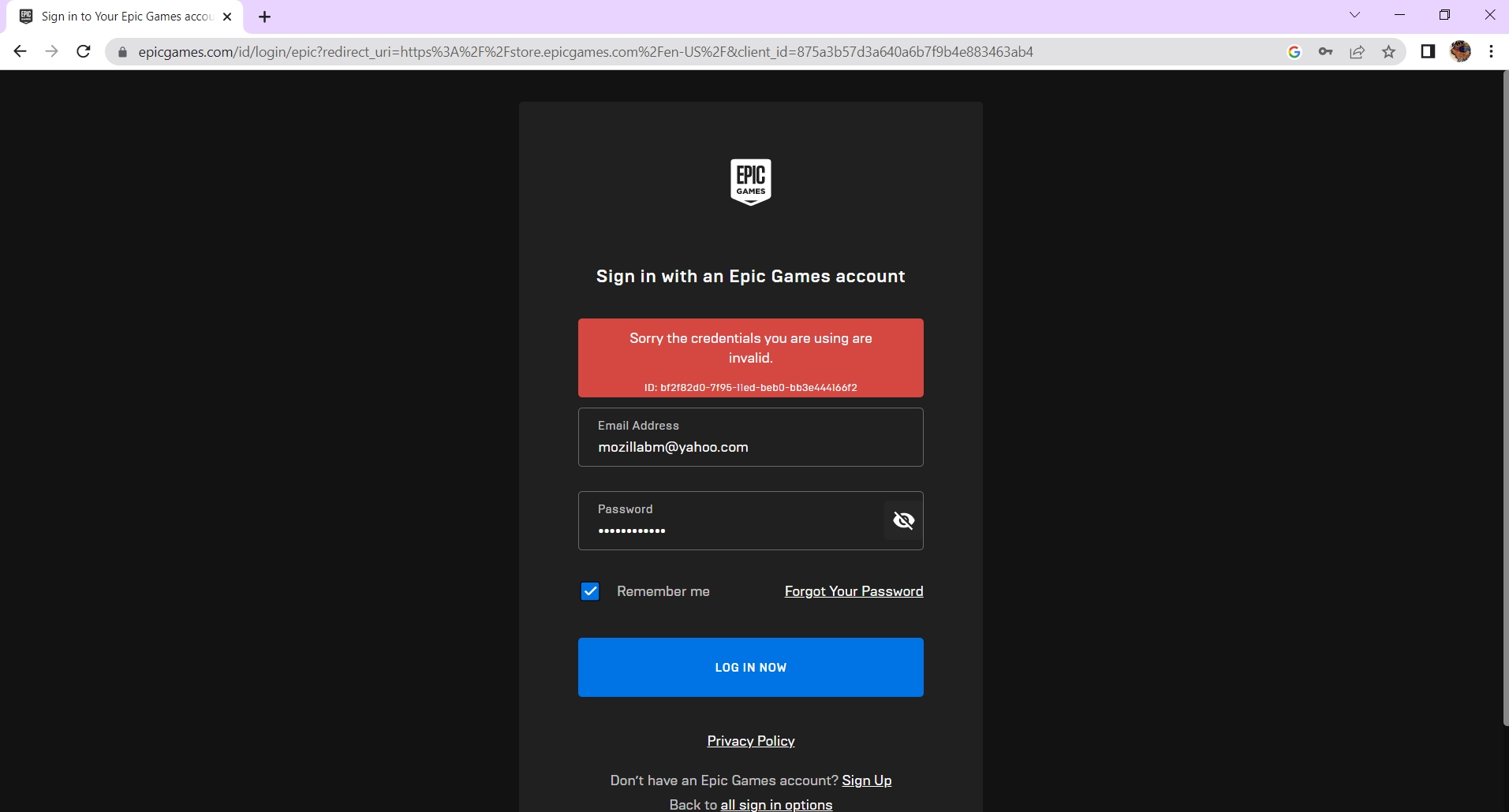Click the Sign Up link
This screenshot has height=812, width=1509.
[x=866, y=780]
